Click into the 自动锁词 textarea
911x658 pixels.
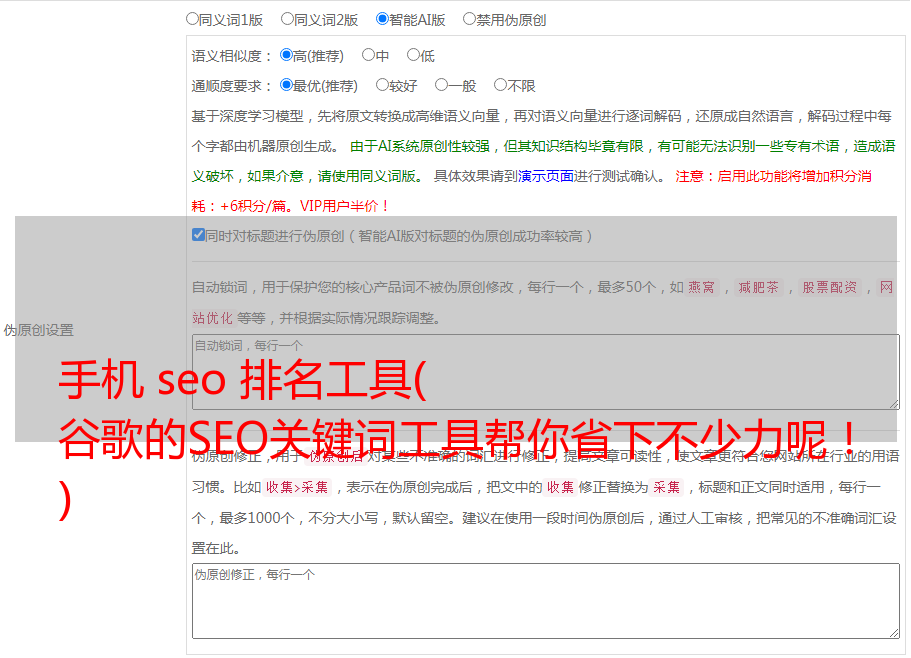(546, 372)
